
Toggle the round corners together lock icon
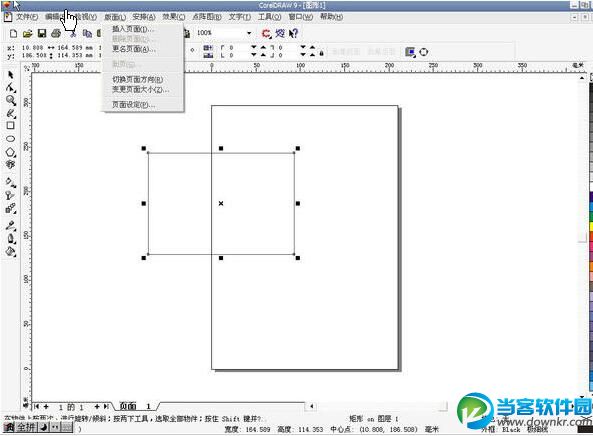(321, 53)
